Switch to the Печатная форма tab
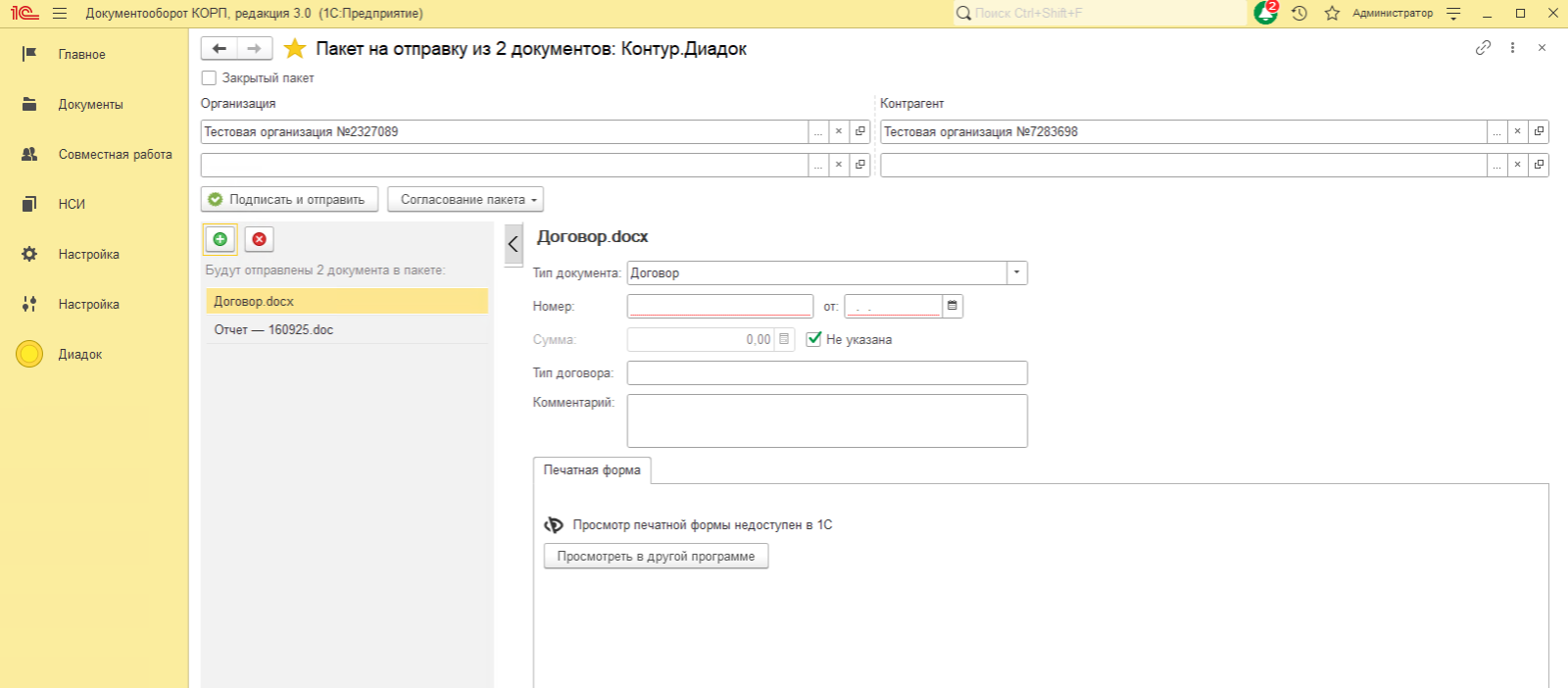 point(592,470)
